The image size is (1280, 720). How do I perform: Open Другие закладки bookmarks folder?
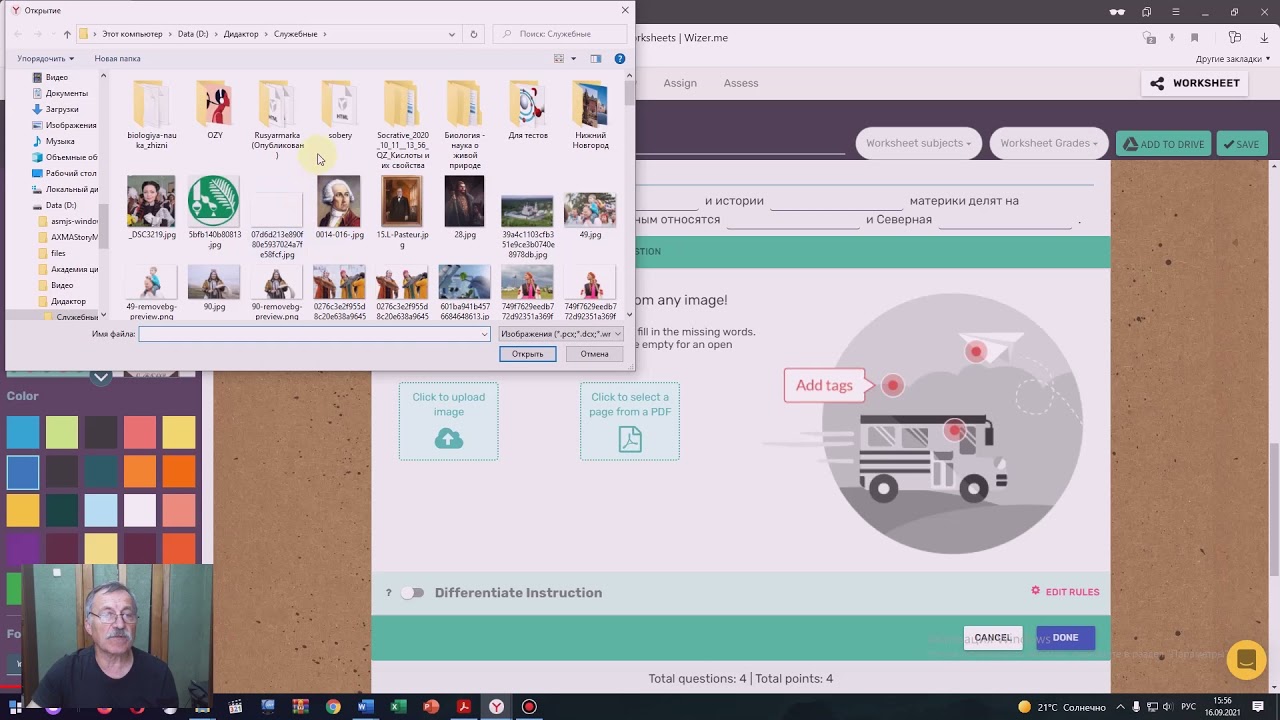(x=1231, y=59)
